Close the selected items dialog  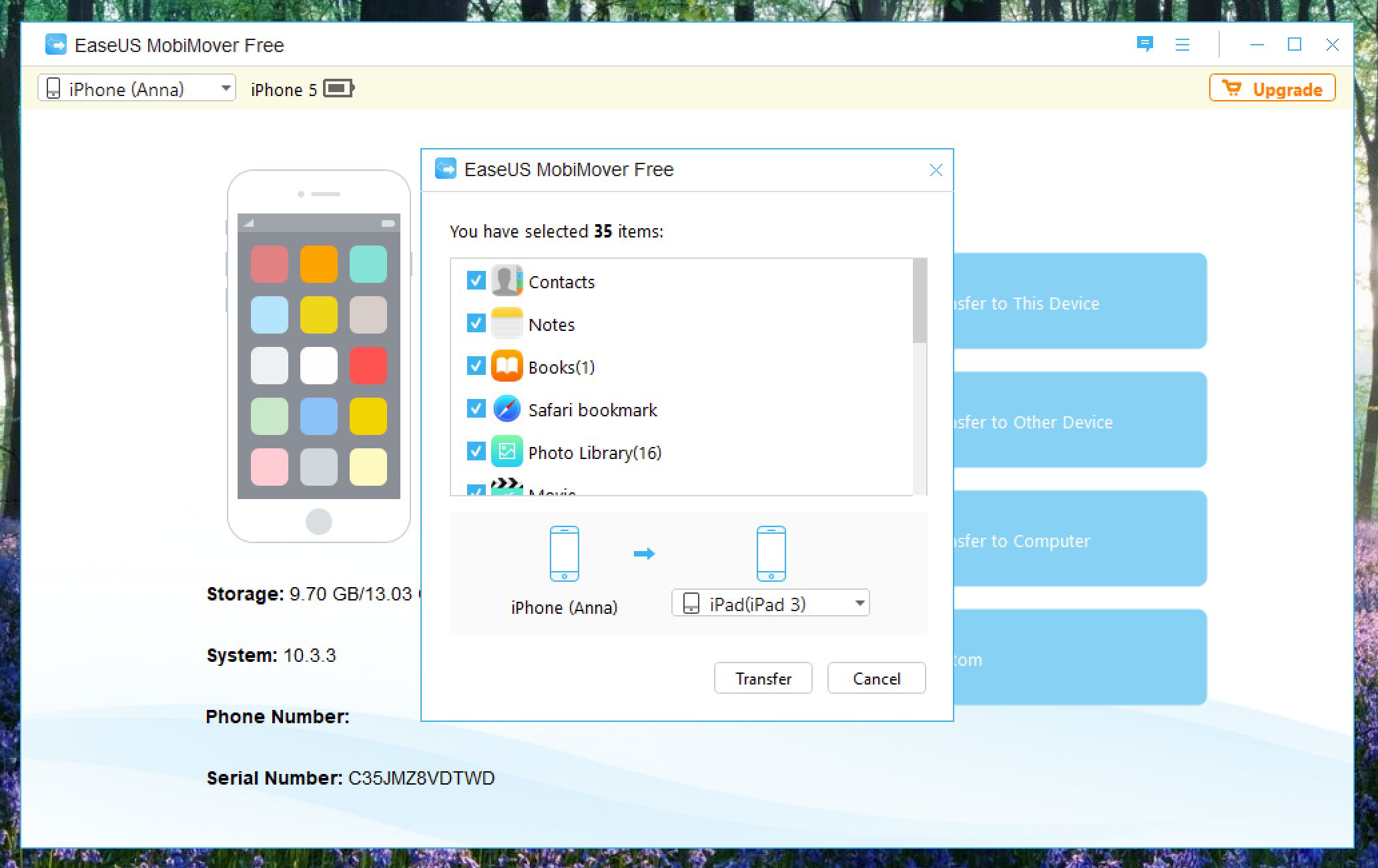[936, 170]
